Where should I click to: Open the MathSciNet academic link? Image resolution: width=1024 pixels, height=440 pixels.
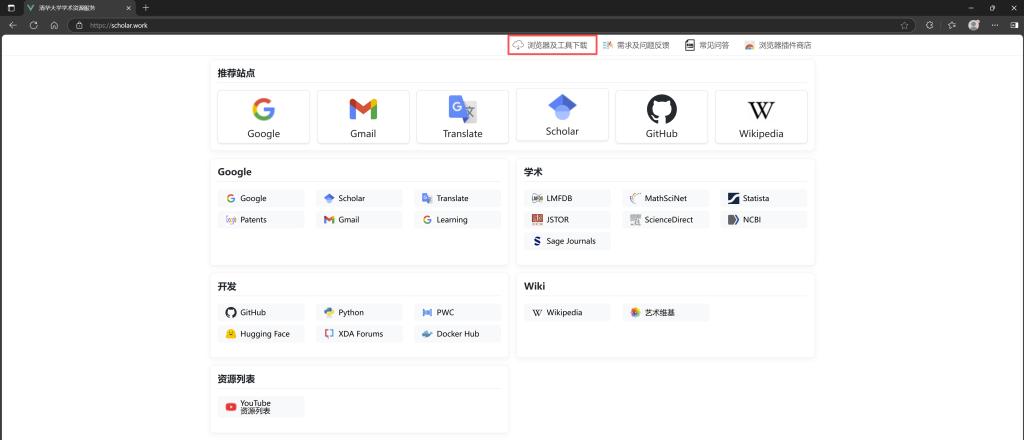click(x=665, y=198)
